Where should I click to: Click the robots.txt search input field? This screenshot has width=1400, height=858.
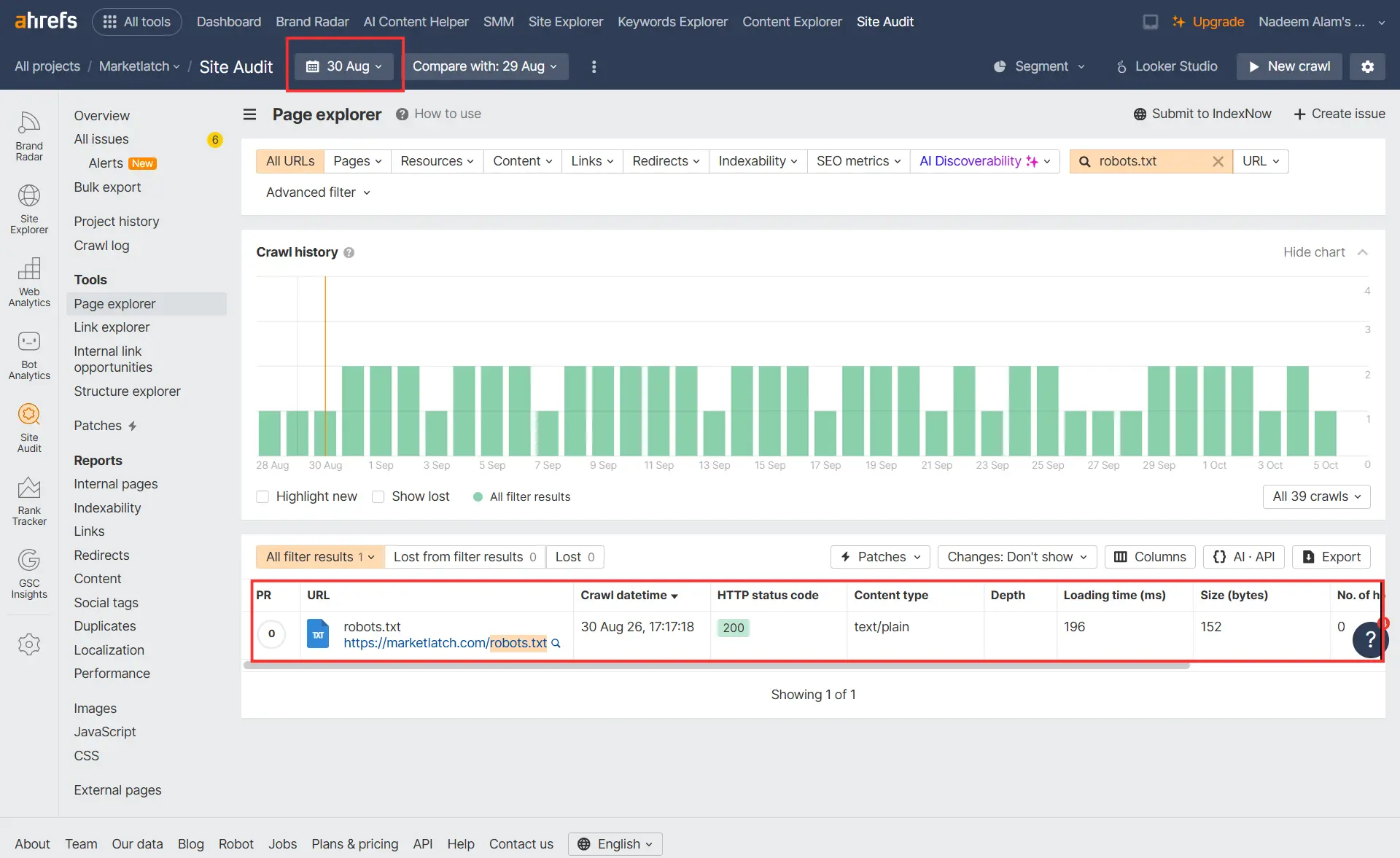click(x=1152, y=161)
